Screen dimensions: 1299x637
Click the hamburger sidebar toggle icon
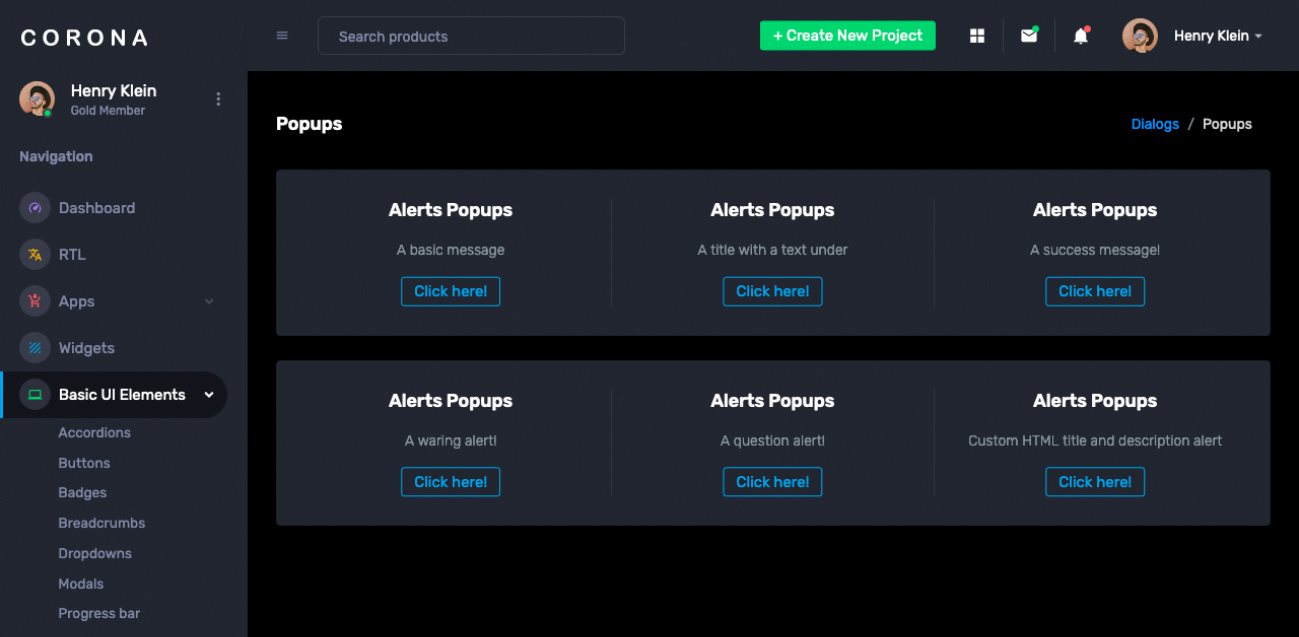(x=282, y=36)
